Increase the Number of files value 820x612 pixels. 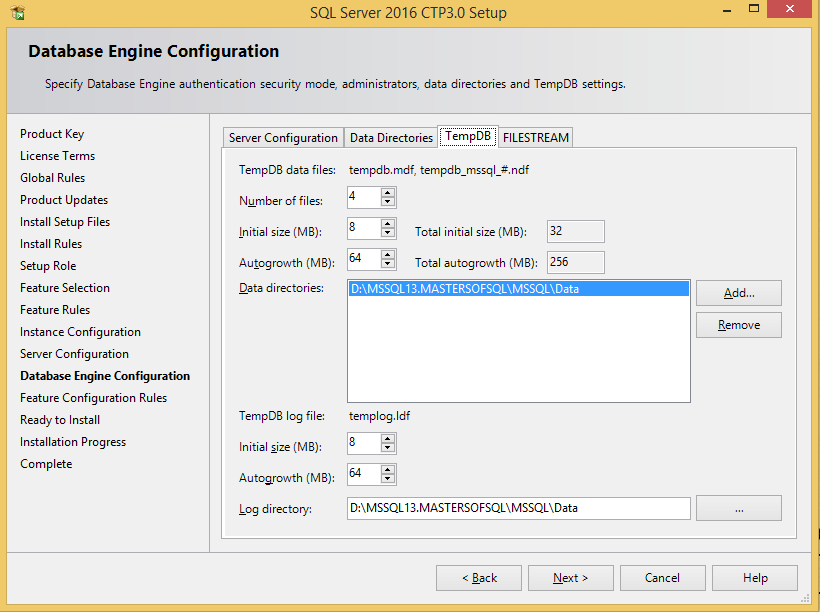[x=388, y=193]
